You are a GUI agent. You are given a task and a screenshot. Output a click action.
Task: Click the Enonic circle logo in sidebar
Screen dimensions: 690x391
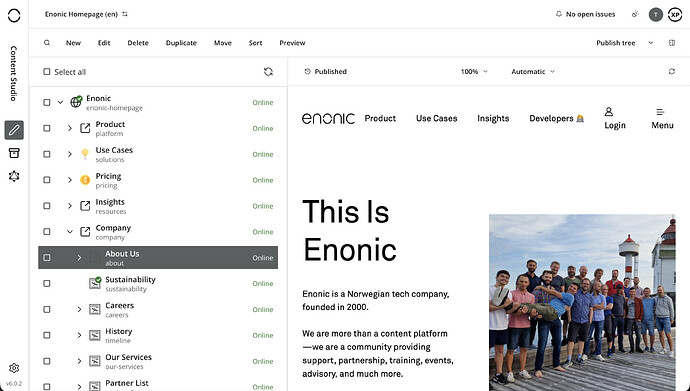[14, 15]
